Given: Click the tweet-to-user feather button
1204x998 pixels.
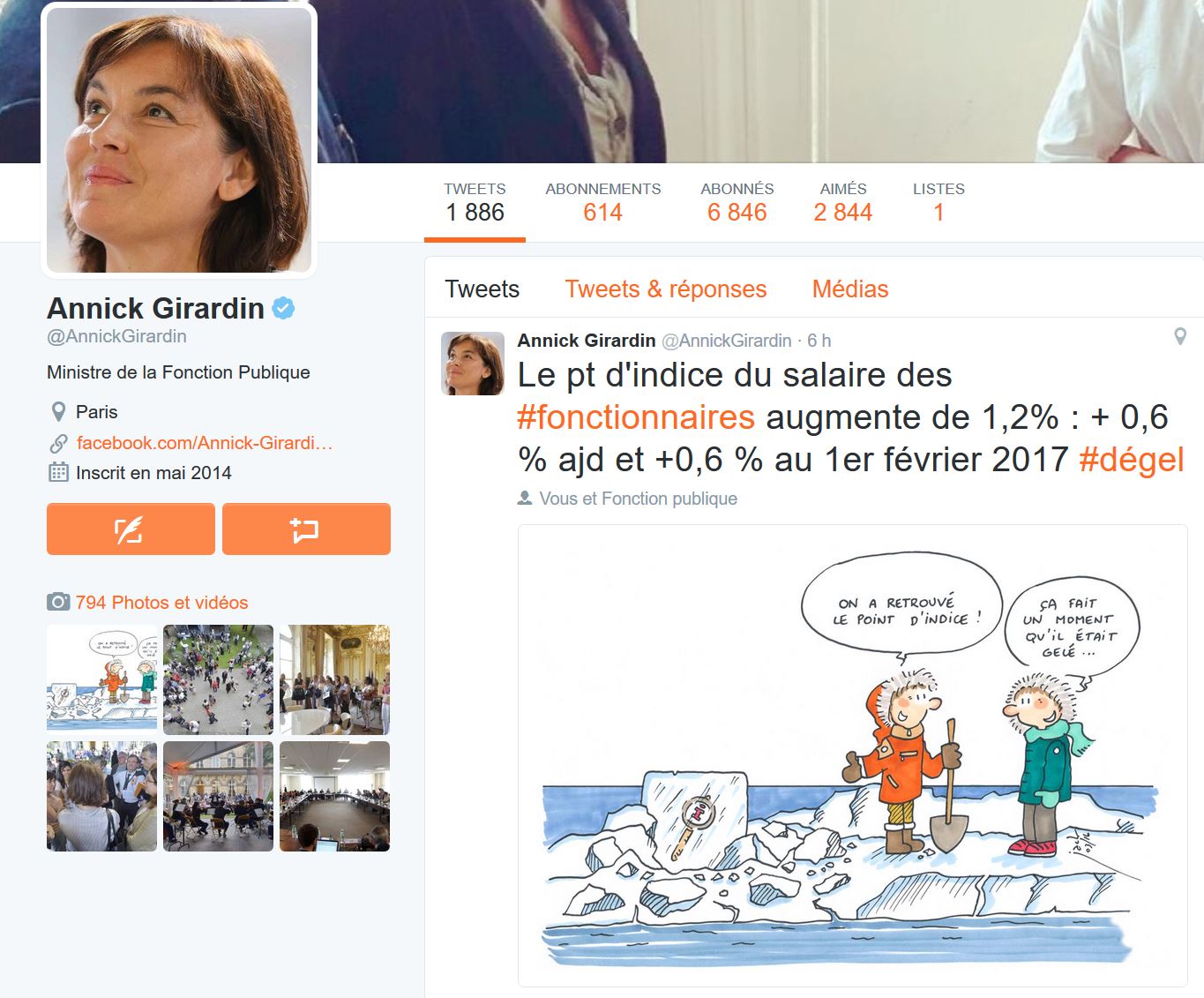Looking at the screenshot, I should 131,529.
